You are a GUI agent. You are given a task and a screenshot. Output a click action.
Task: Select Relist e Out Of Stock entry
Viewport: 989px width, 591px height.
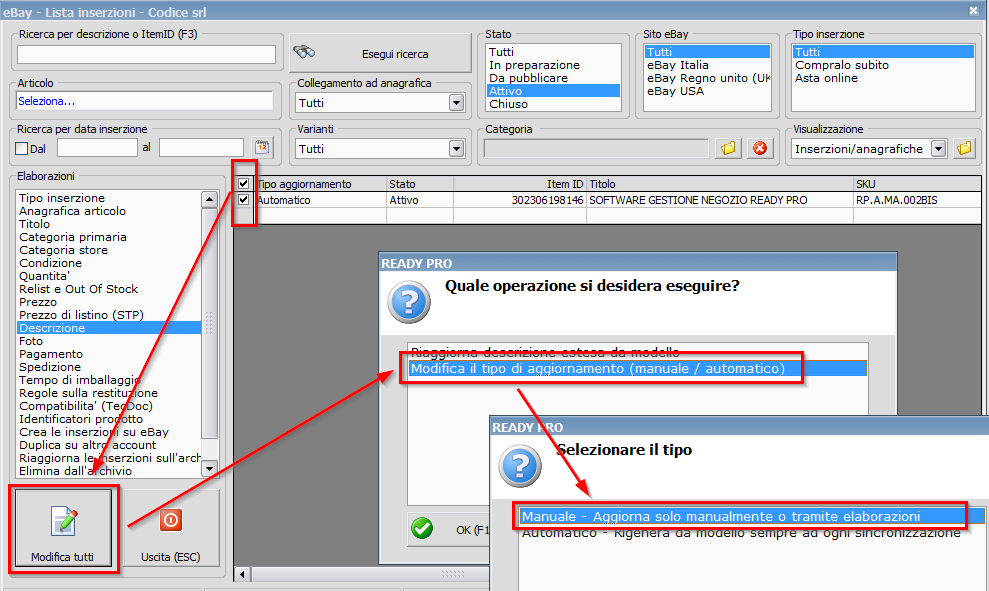click(x=108, y=289)
